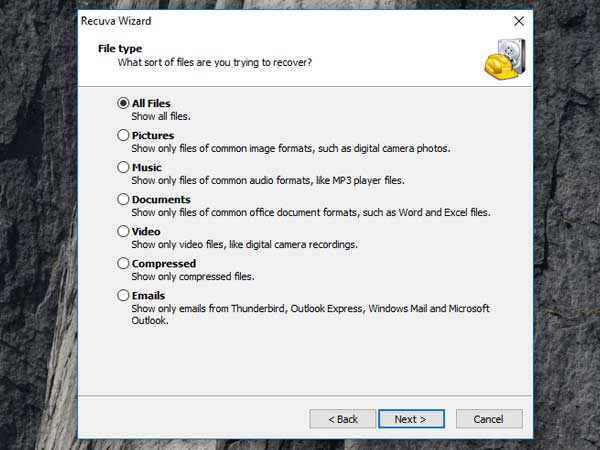Click 'What sort of files' question text

(215, 62)
